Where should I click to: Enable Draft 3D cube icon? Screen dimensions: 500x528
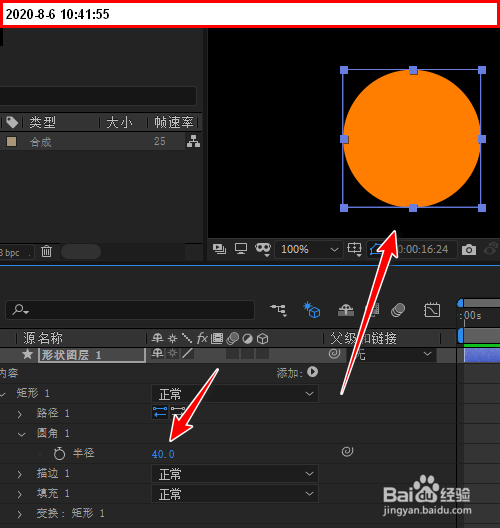point(311,310)
